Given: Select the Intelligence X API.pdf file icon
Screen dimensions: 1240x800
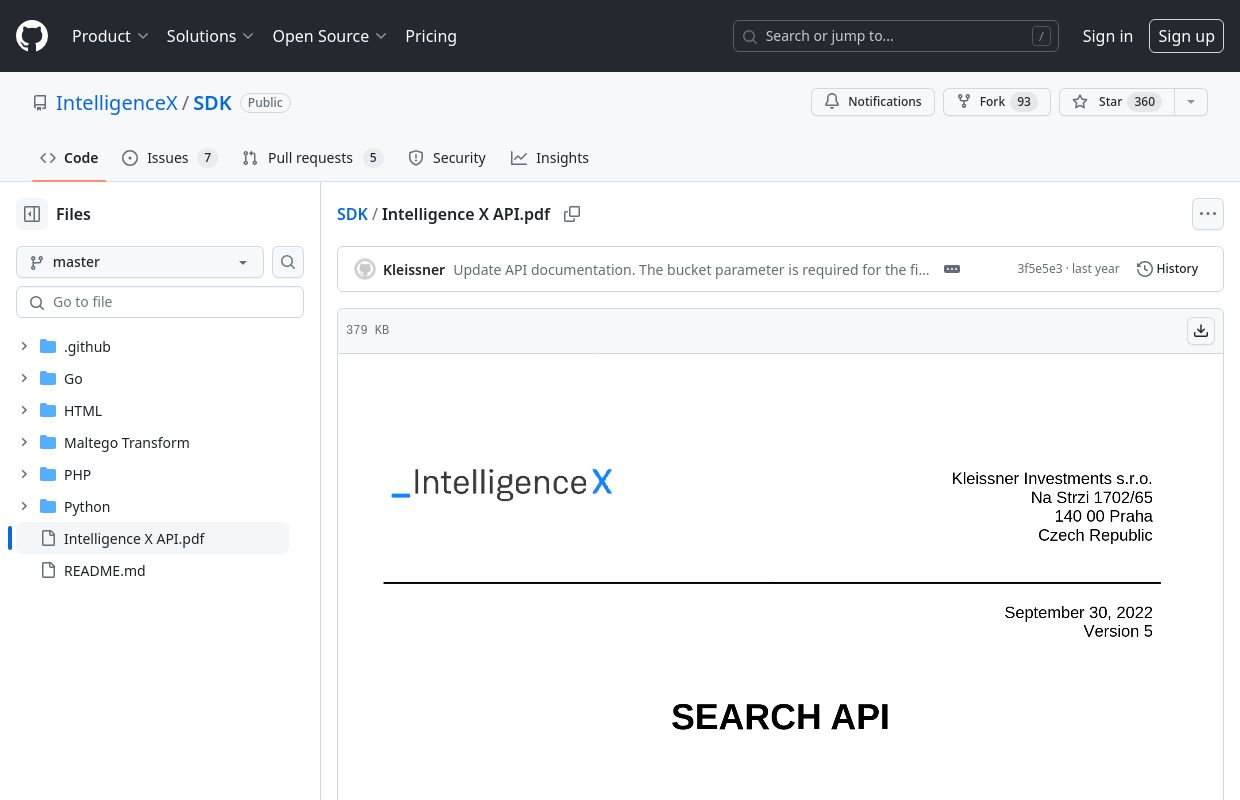Looking at the screenshot, I should point(48,539).
